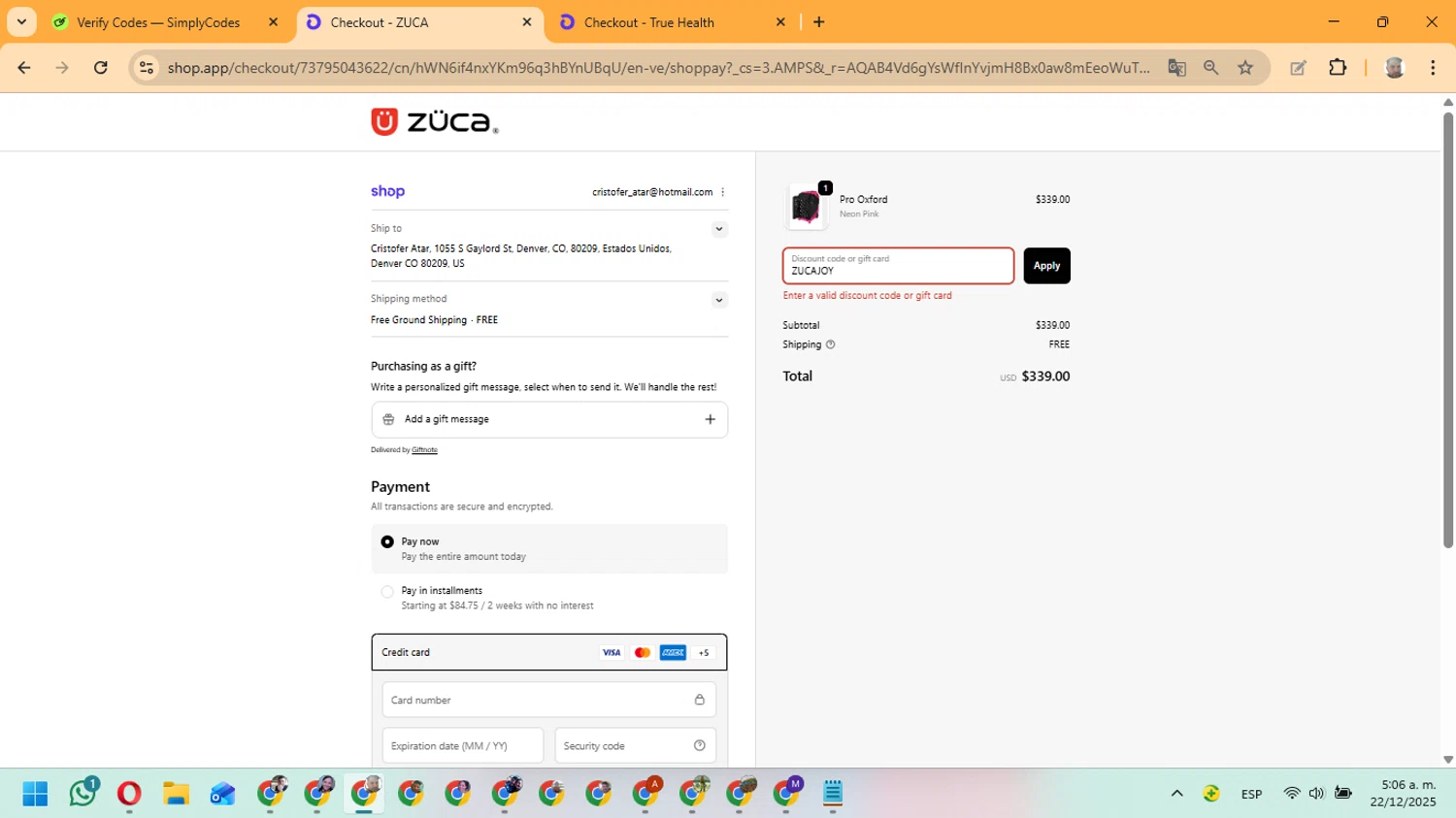This screenshot has height=818, width=1456.
Task: Select Pay in installments option
Action: pyautogui.click(x=387, y=591)
